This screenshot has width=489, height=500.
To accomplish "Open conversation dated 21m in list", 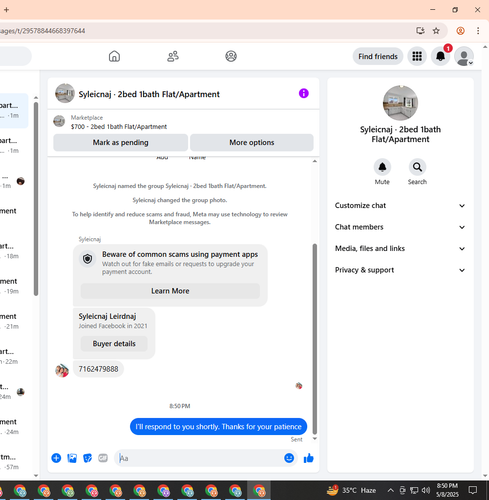I will coord(14,321).
